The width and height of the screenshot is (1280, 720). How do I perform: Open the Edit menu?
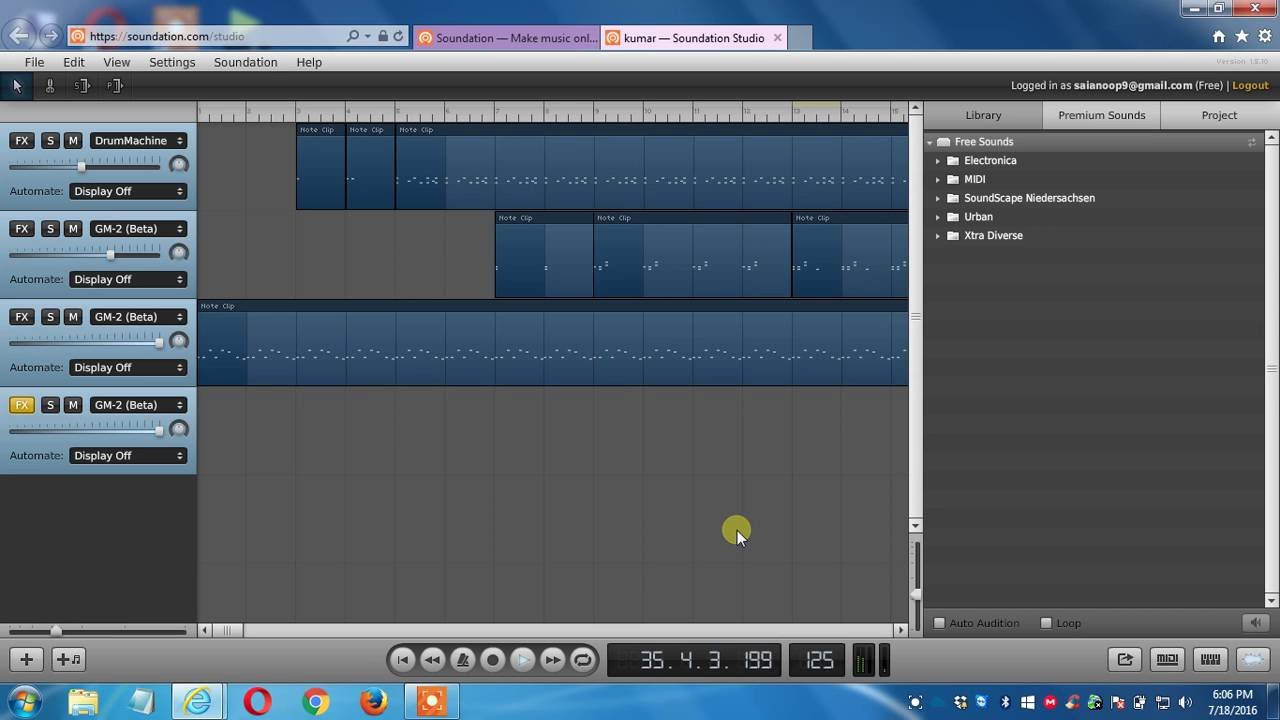[x=74, y=62]
